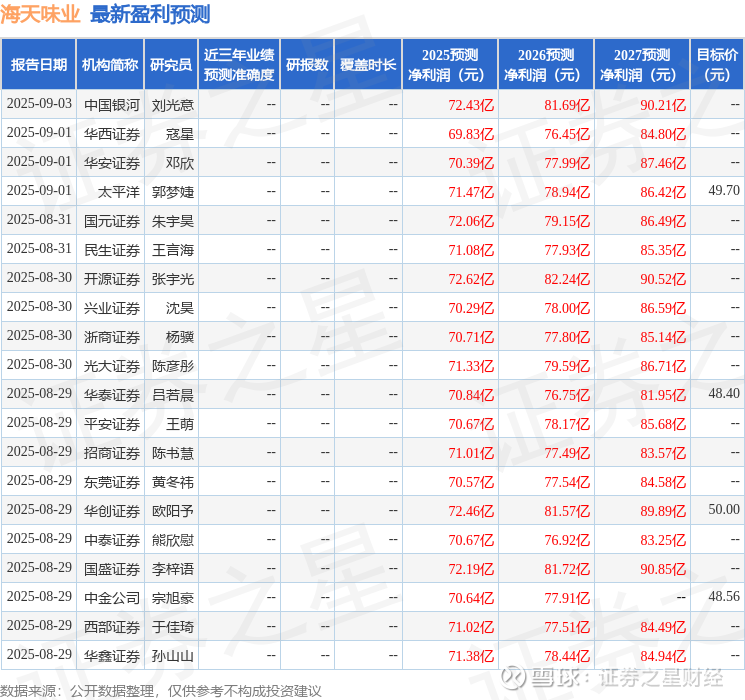Screen dimensions: 745x700
Task: Click the 2025预测净利润 header
Action: [450, 65]
